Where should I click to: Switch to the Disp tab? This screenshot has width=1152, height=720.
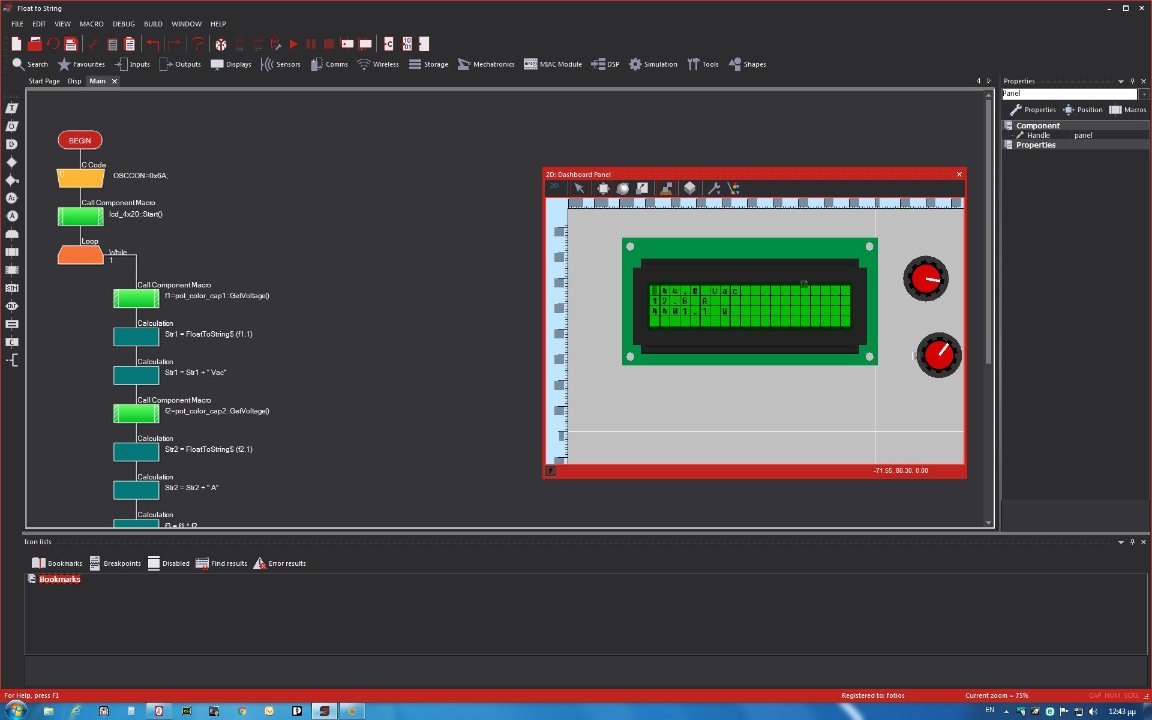[74, 82]
